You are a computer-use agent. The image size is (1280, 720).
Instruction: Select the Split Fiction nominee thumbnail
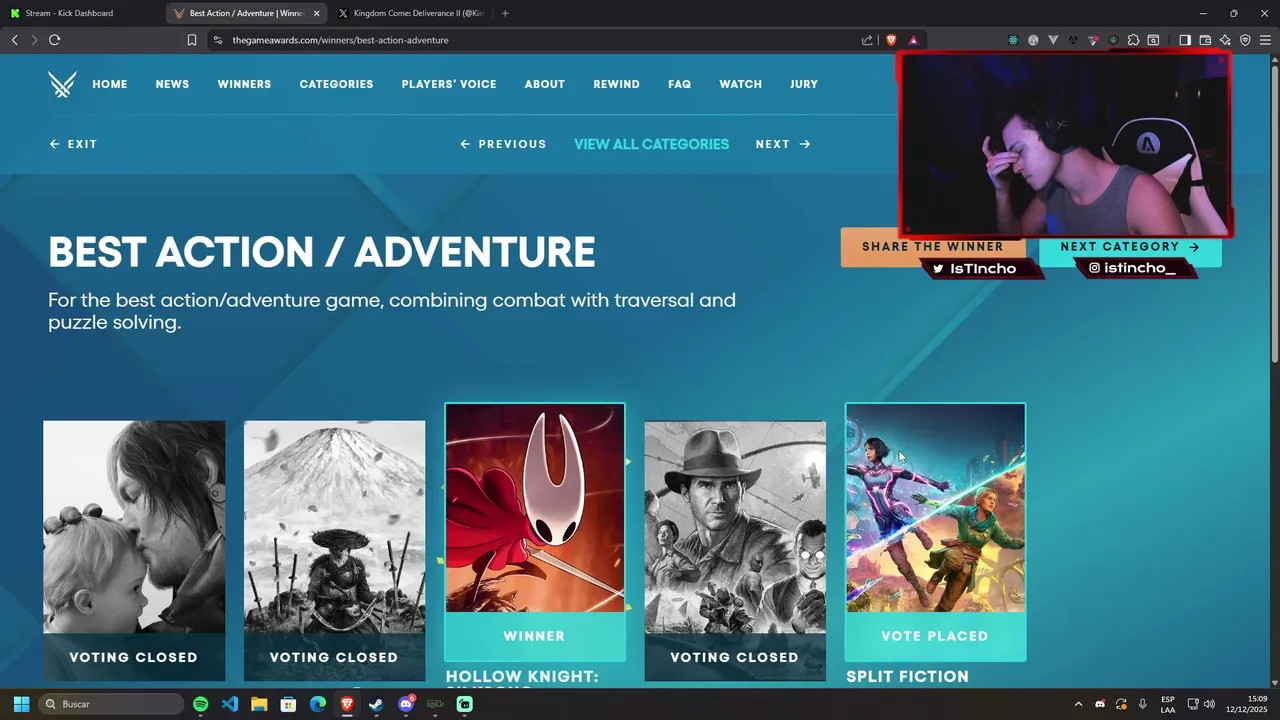(935, 508)
